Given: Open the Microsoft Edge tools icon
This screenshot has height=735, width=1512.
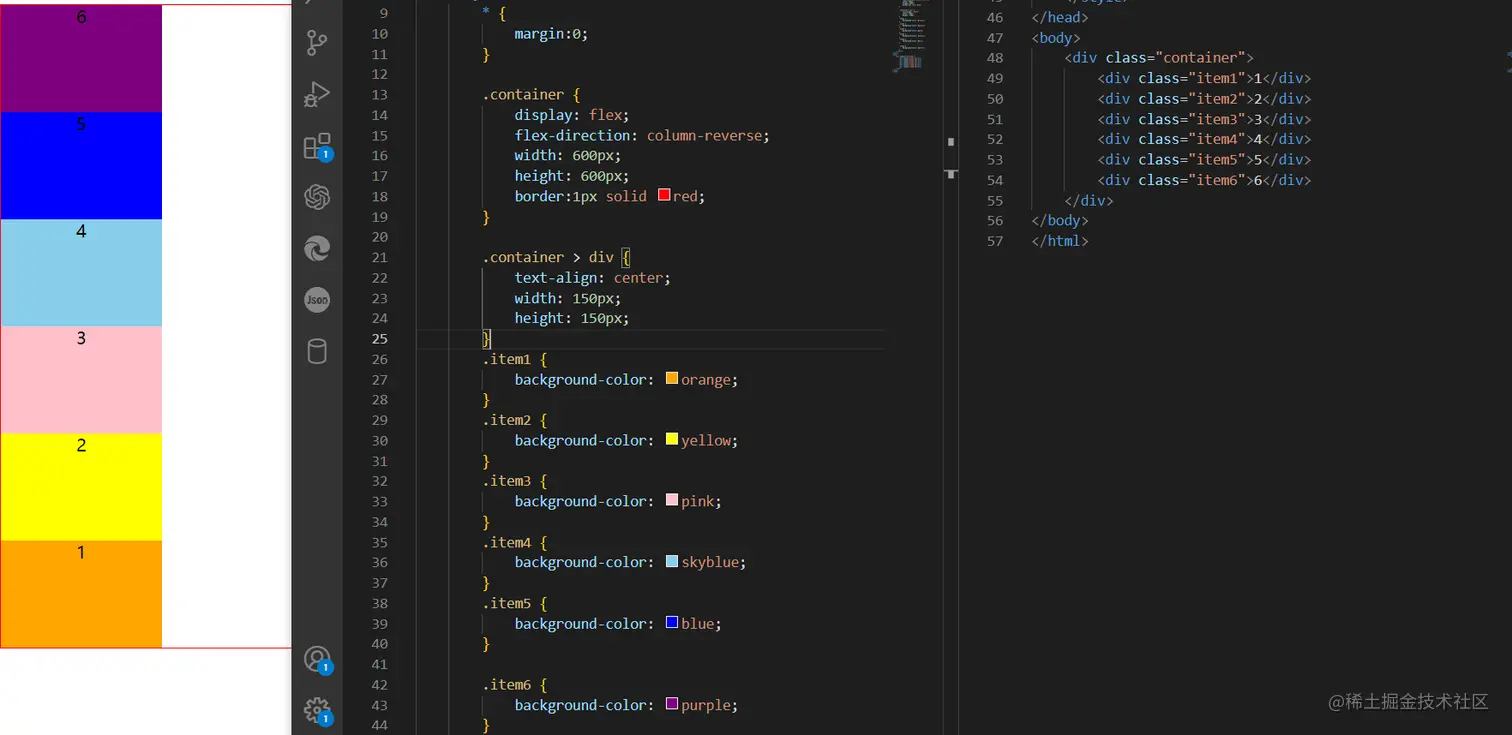Looking at the screenshot, I should click(317, 248).
